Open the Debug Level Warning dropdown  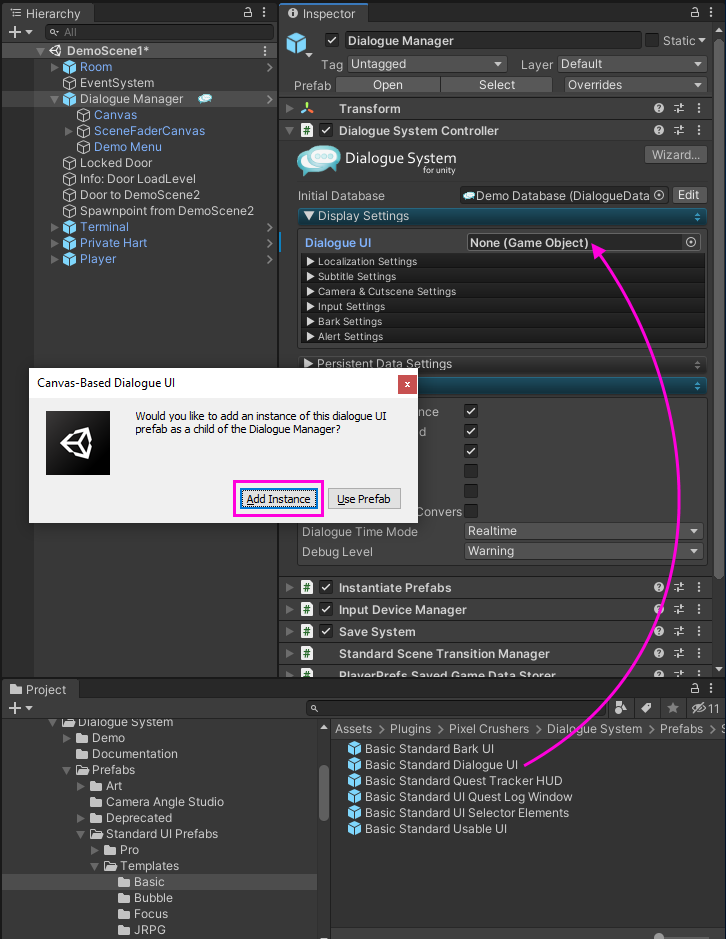pos(583,551)
